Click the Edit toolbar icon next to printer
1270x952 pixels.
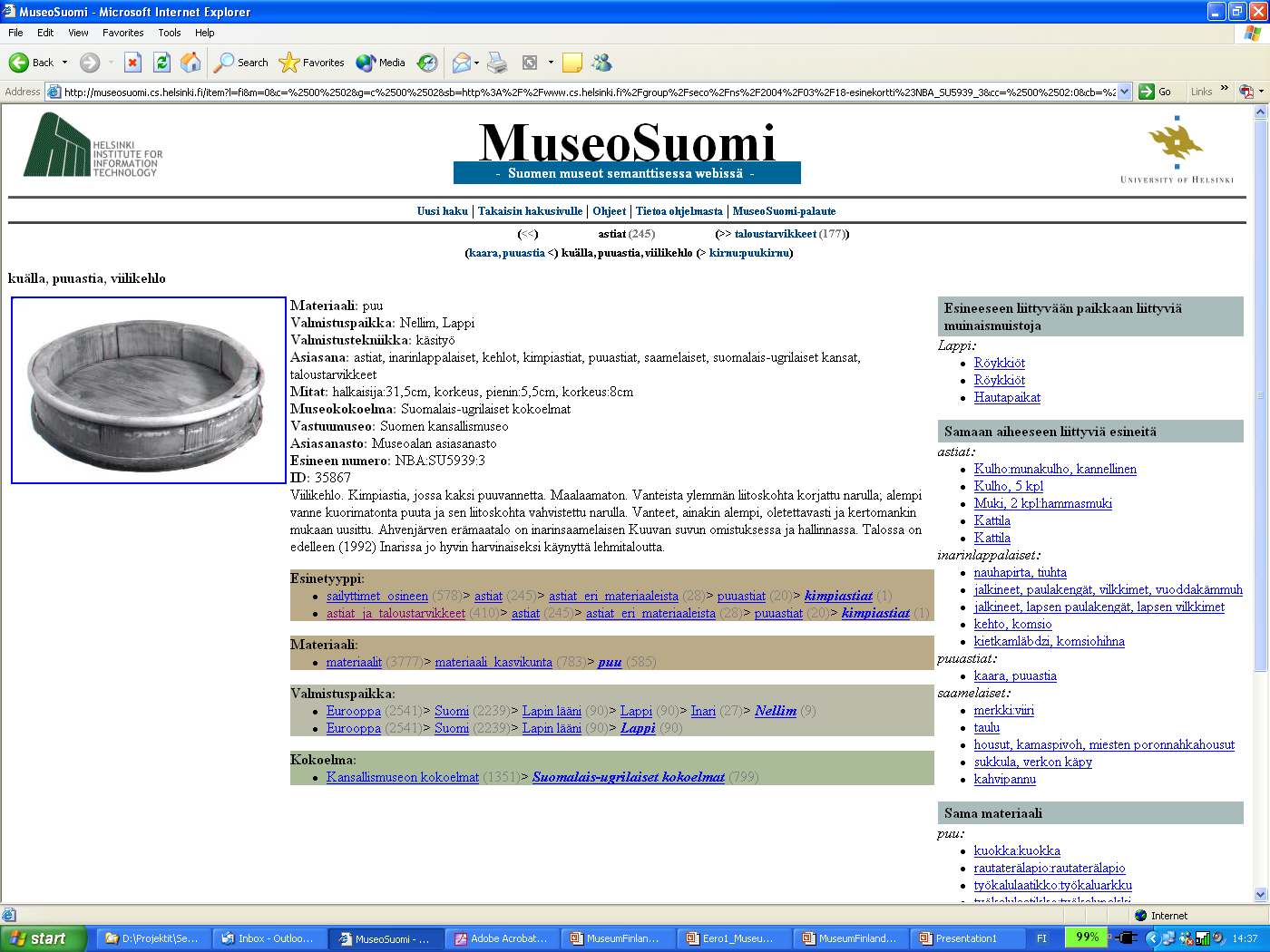(x=530, y=63)
